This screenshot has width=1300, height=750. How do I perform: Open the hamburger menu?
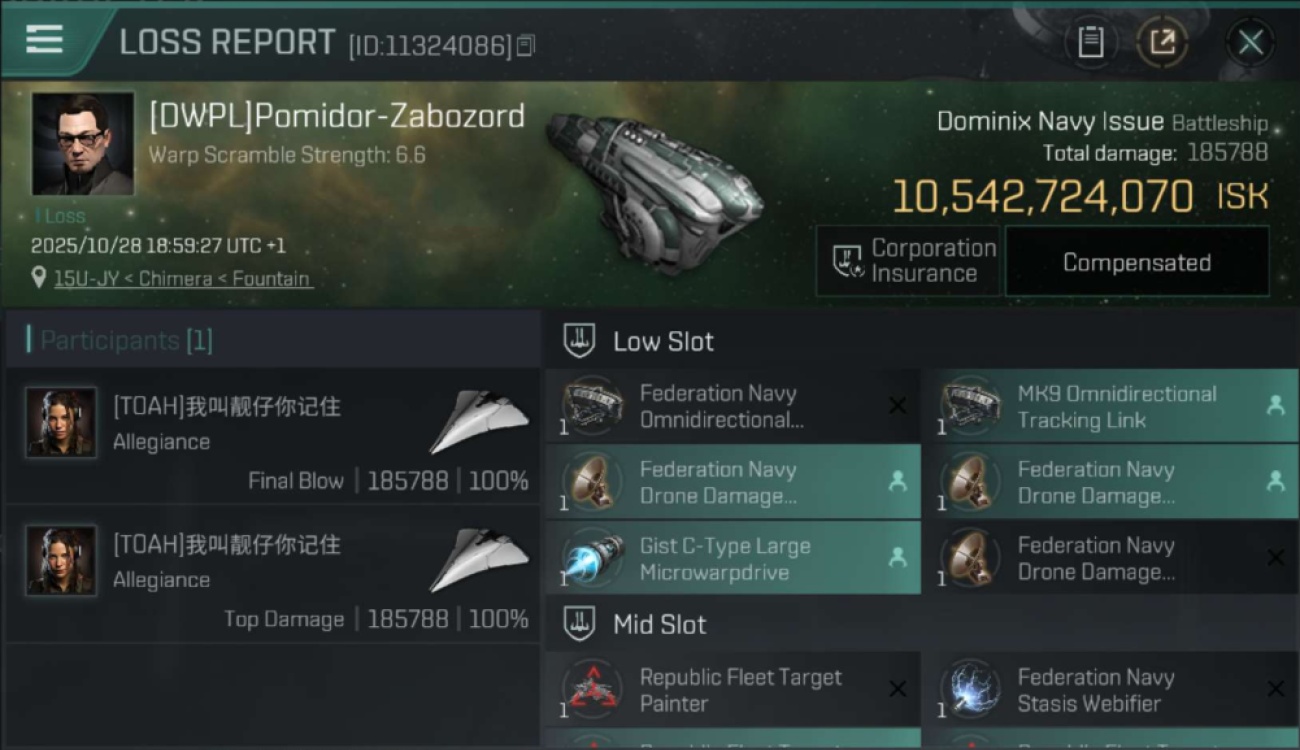45,40
